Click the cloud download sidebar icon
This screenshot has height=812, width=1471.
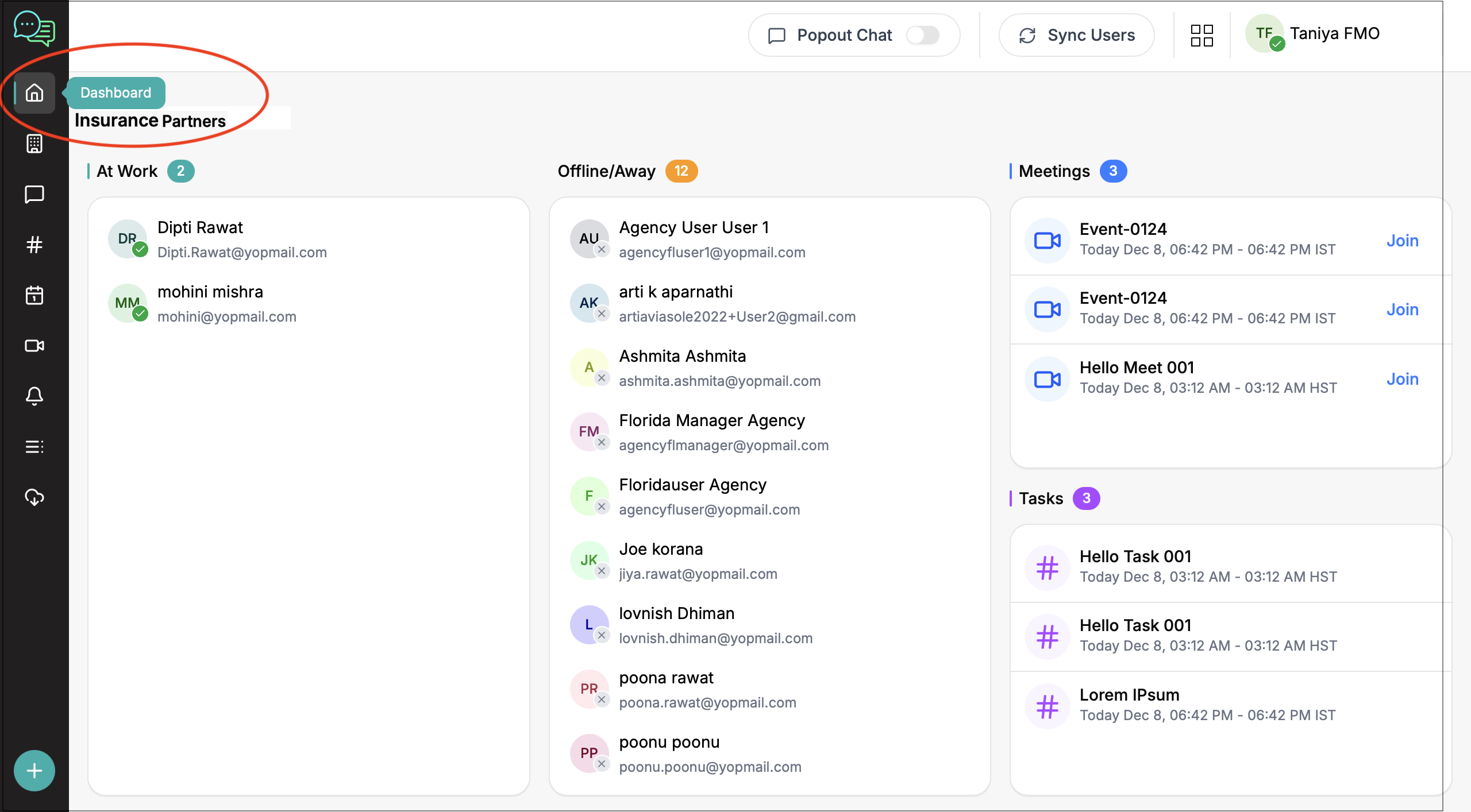(x=34, y=497)
